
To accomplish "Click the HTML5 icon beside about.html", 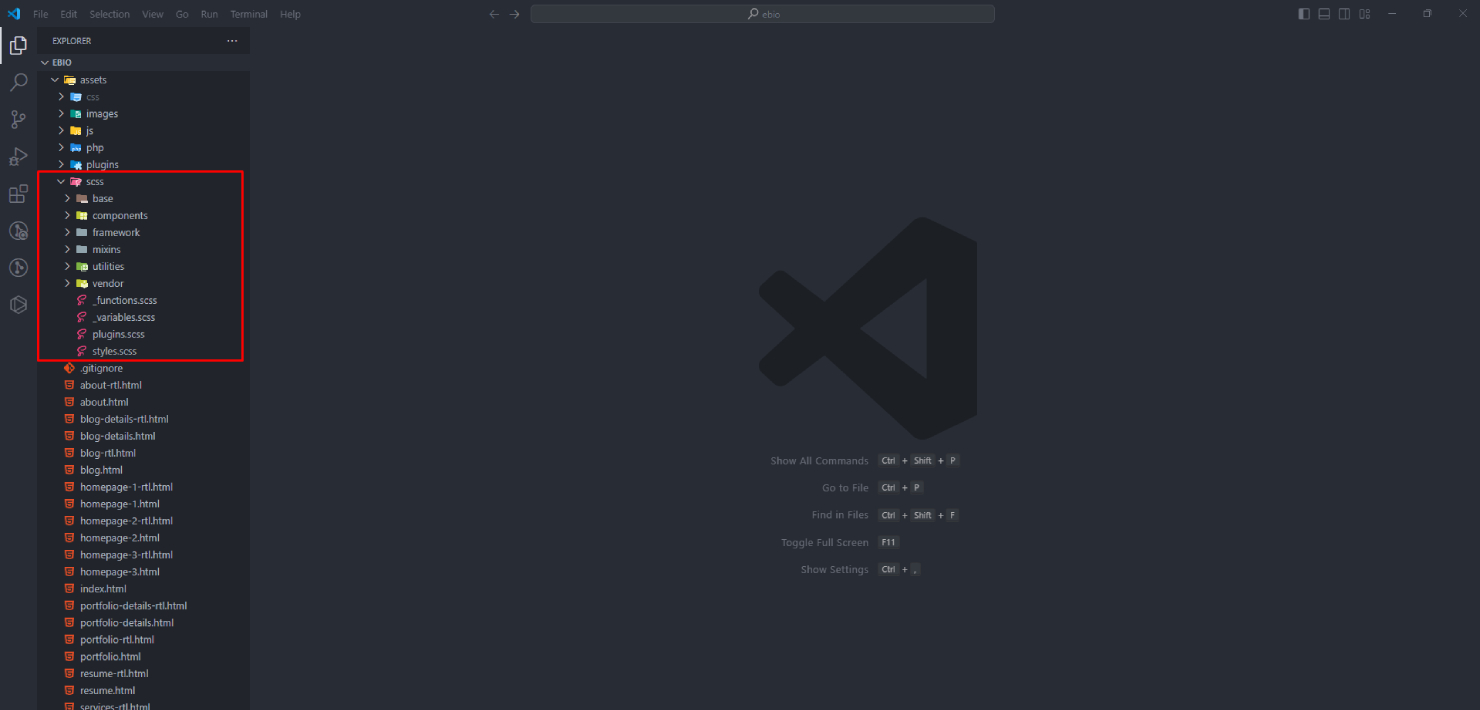I will pyautogui.click(x=69, y=402).
